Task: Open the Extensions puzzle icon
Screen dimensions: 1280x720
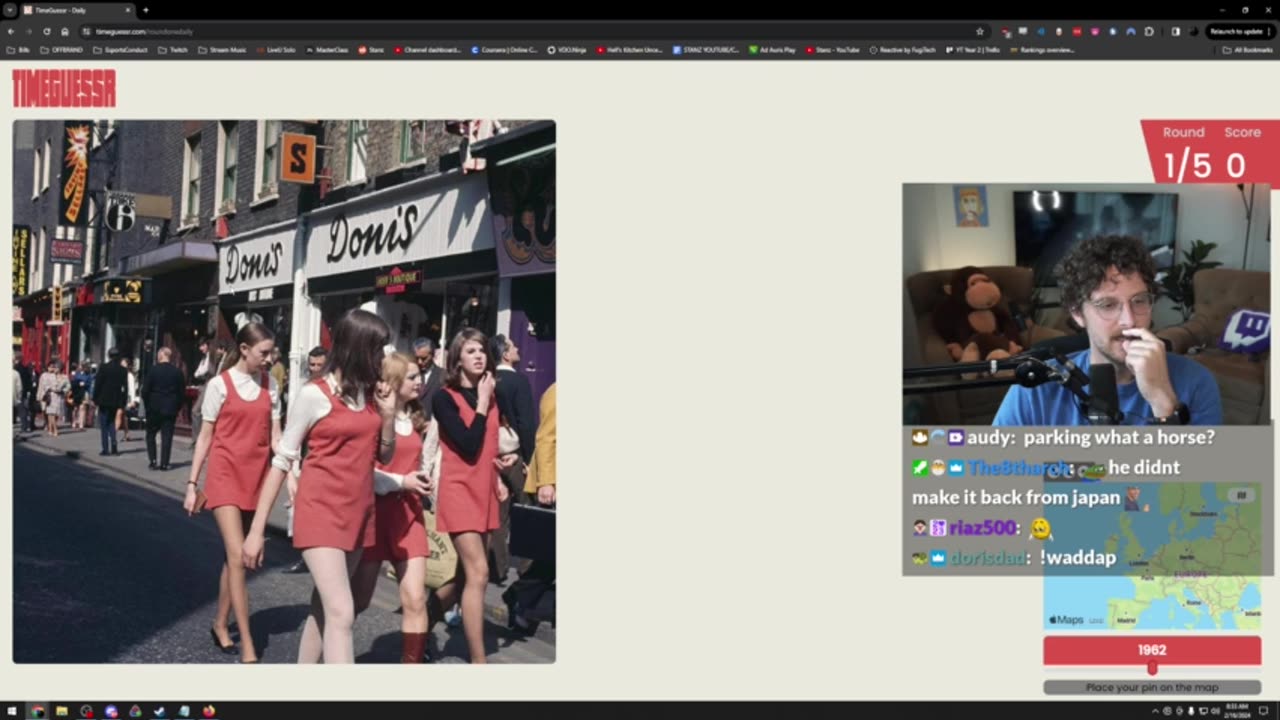Action: coord(1149,31)
